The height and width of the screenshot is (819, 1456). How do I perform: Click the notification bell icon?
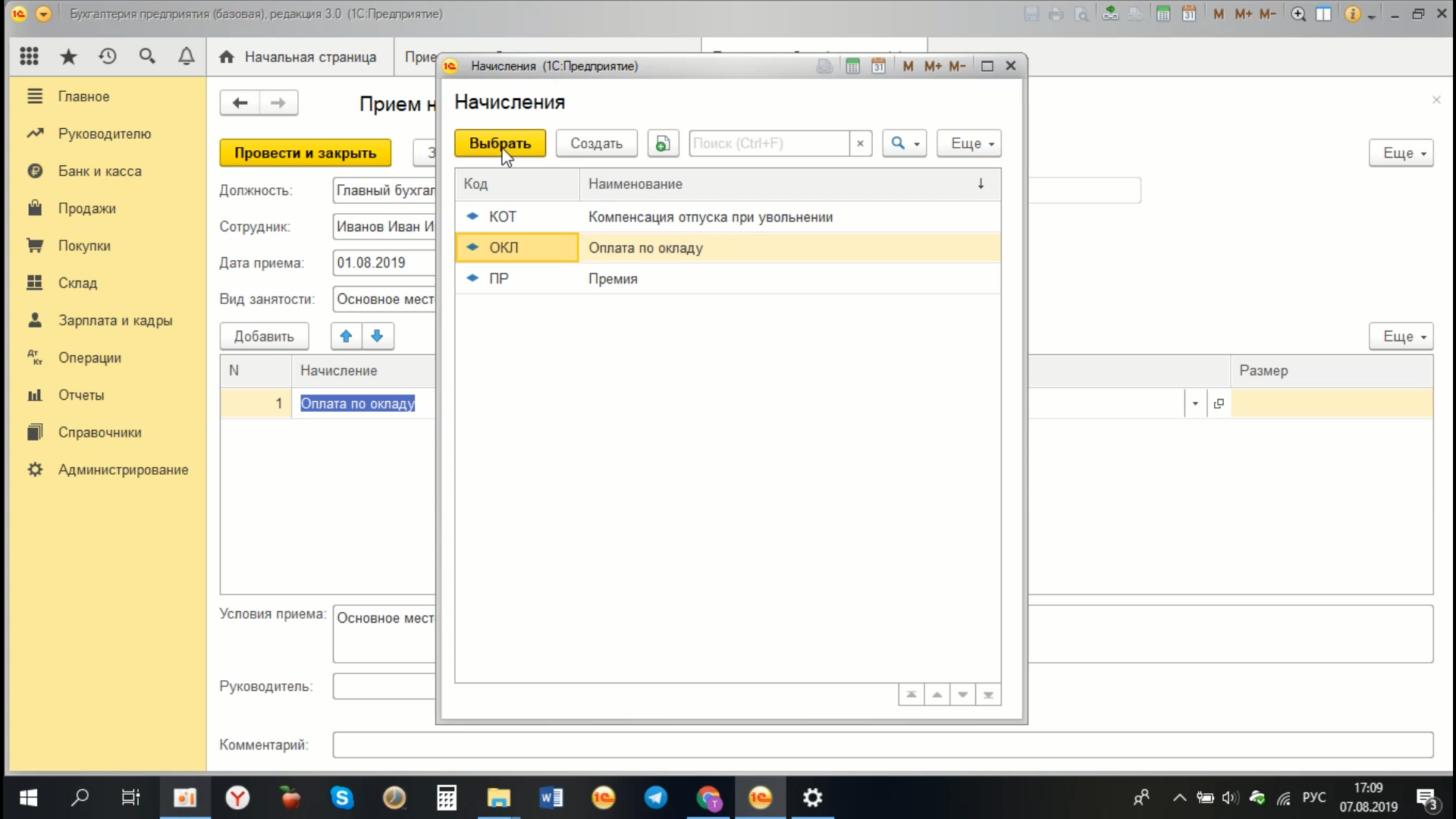[x=186, y=56]
